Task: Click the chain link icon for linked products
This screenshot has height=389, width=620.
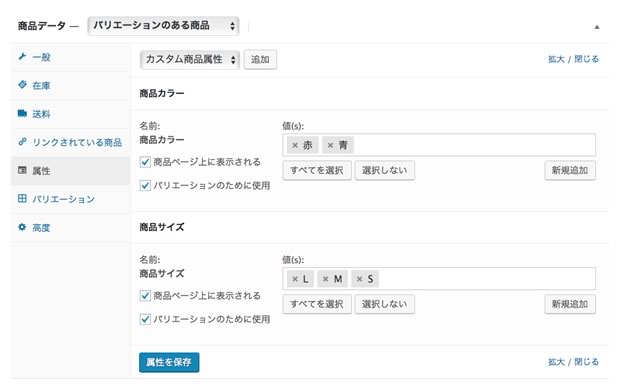Action: [22, 142]
